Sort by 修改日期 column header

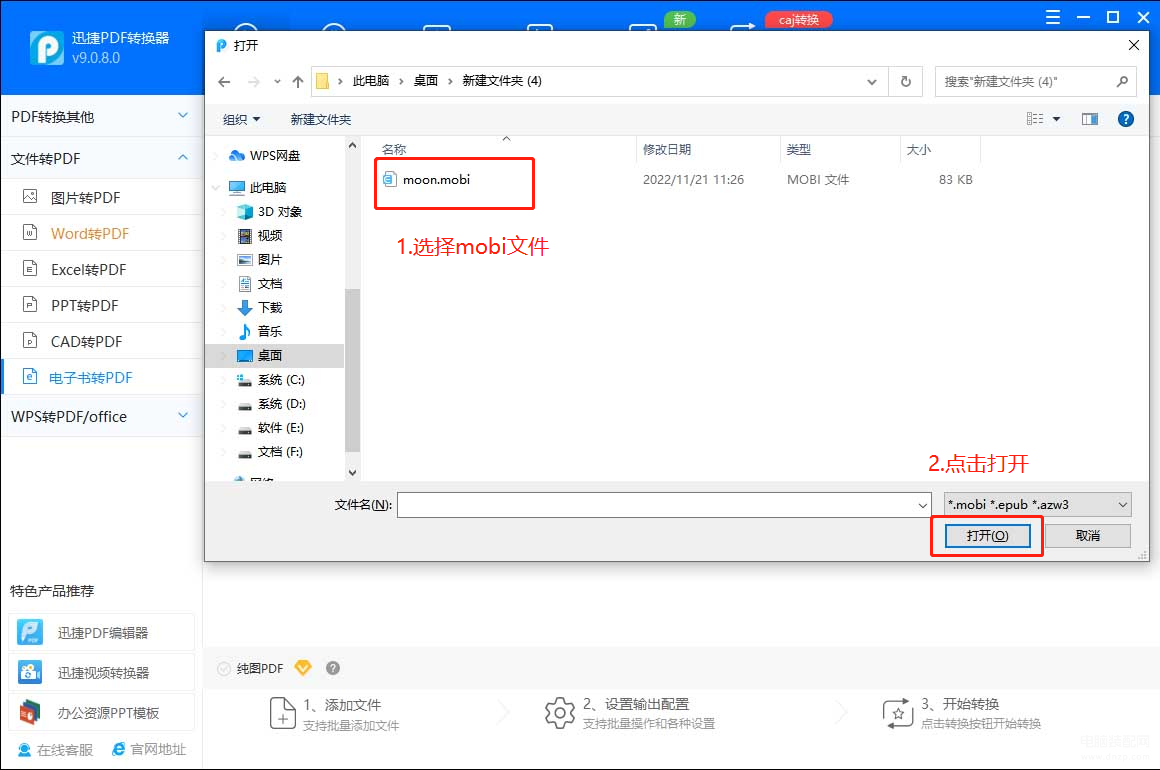pyautogui.click(x=667, y=149)
